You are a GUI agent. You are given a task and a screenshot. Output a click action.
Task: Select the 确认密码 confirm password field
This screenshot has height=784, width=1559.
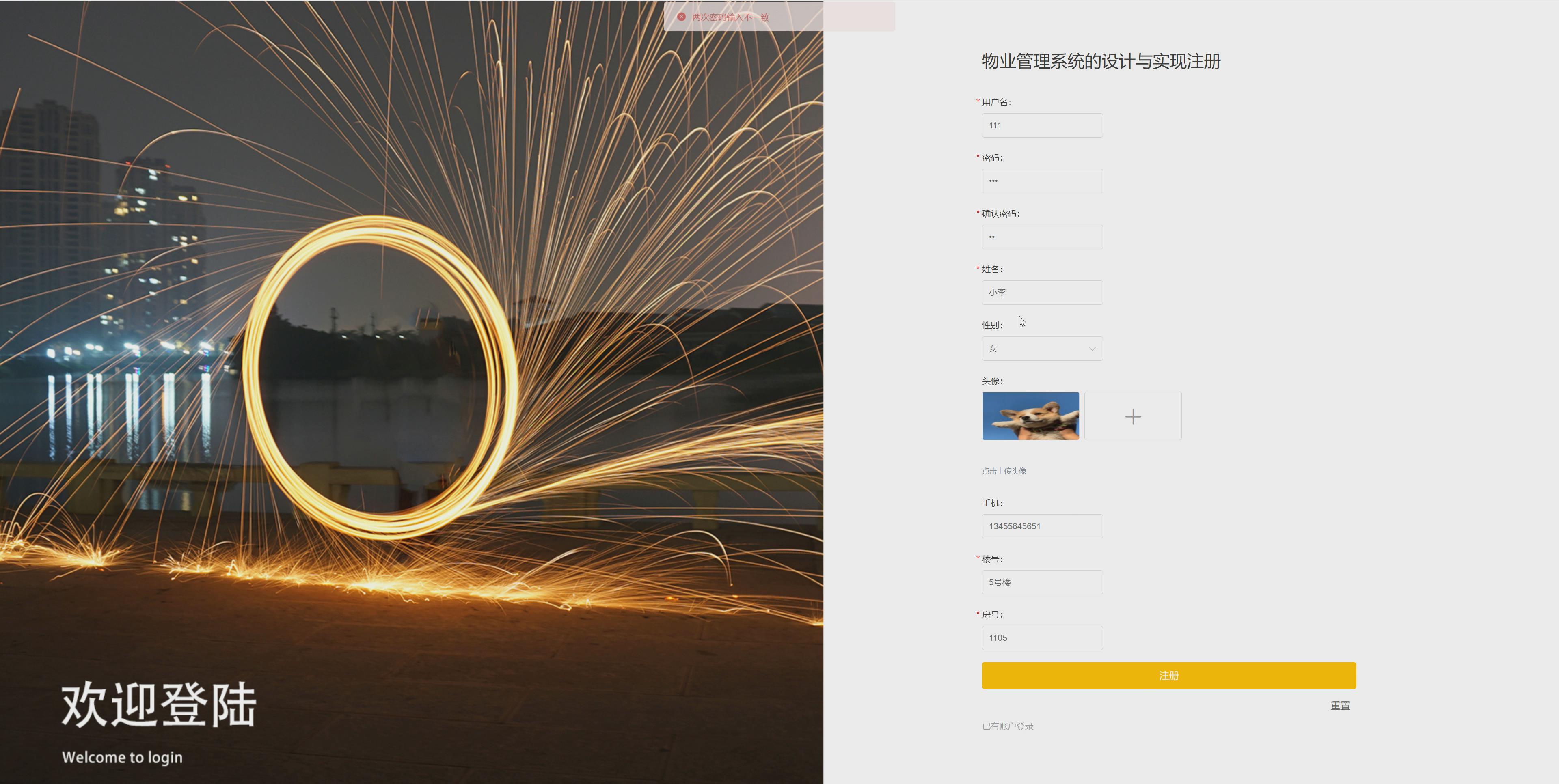click(1041, 237)
